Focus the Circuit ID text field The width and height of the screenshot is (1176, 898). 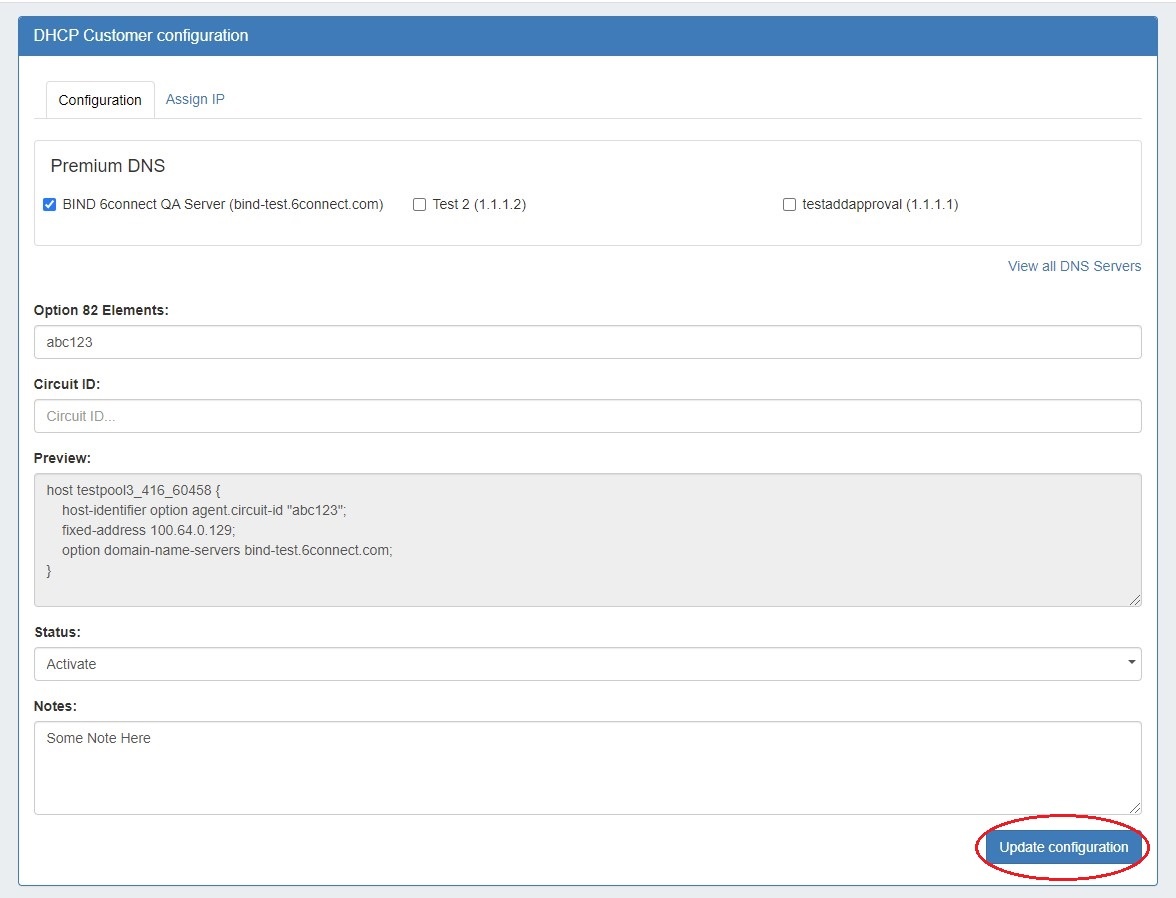[587, 416]
